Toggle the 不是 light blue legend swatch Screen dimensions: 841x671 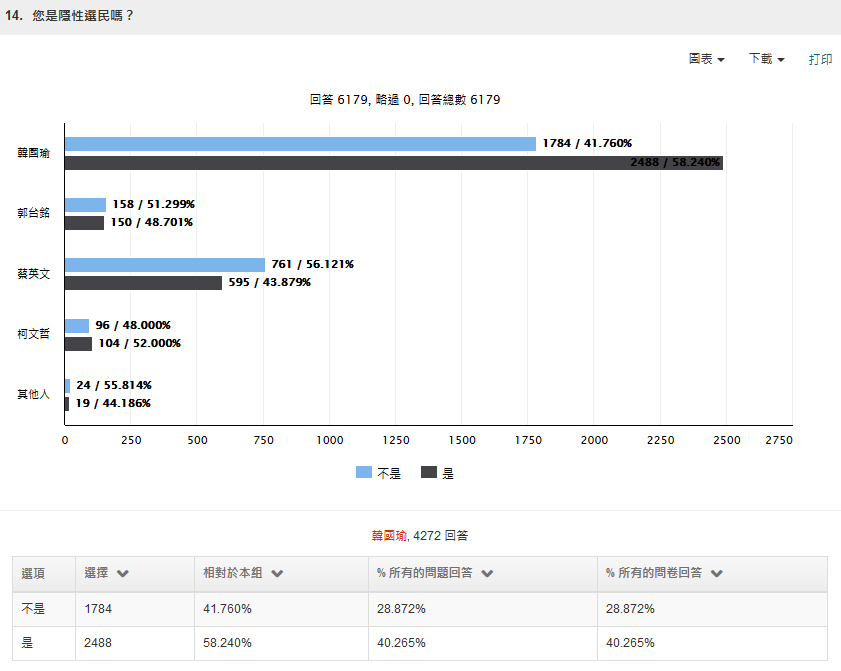tap(364, 473)
